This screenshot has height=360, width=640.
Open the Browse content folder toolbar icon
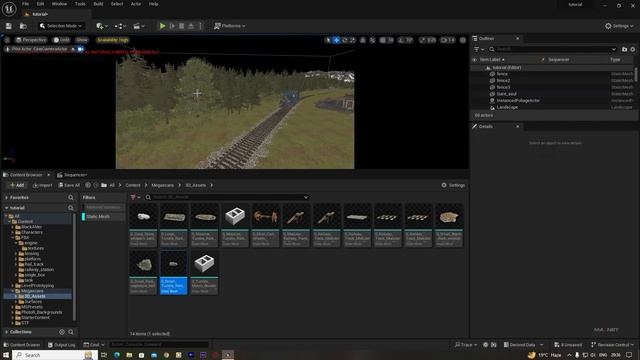point(23,26)
